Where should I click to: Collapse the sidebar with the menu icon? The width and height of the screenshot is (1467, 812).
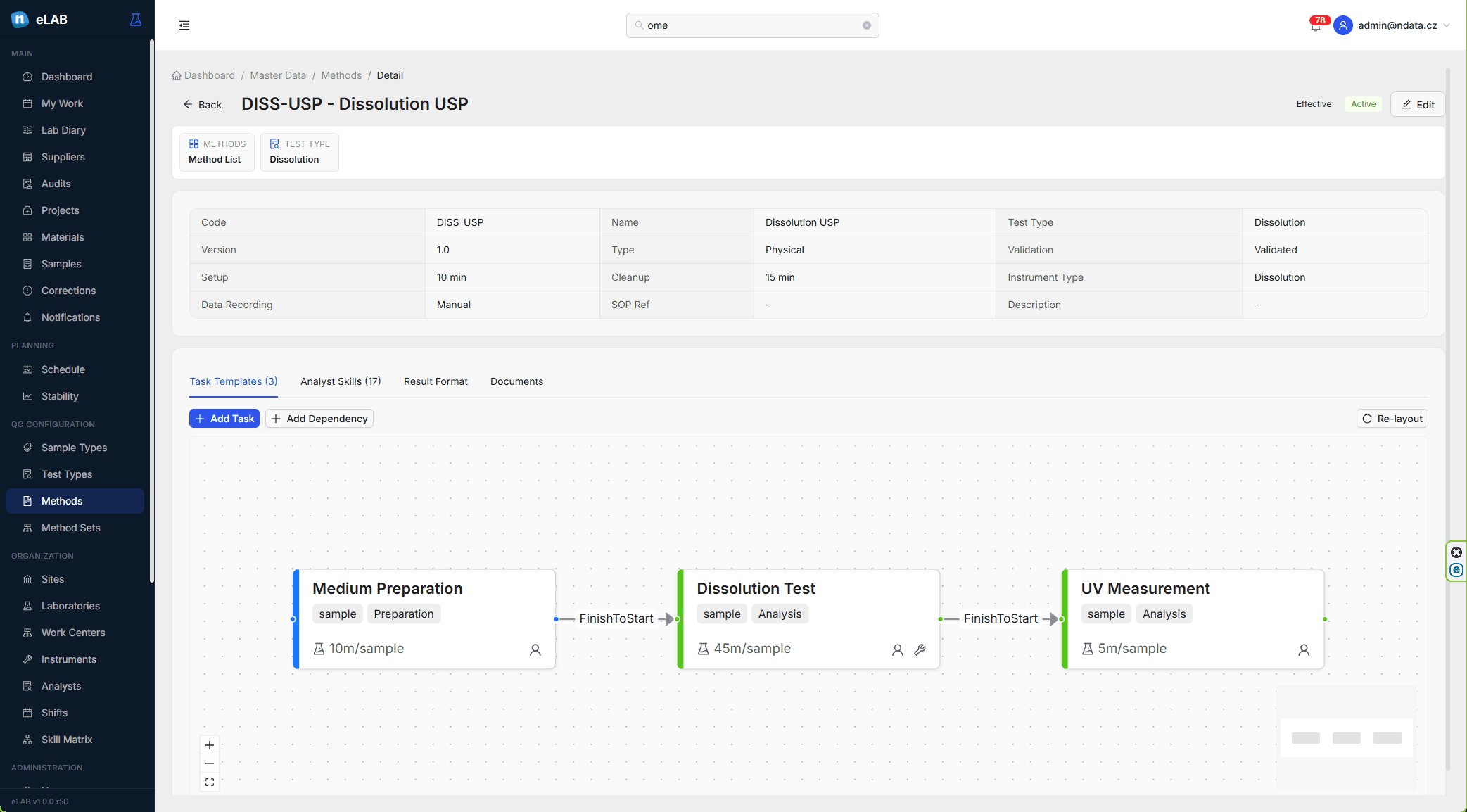point(184,25)
